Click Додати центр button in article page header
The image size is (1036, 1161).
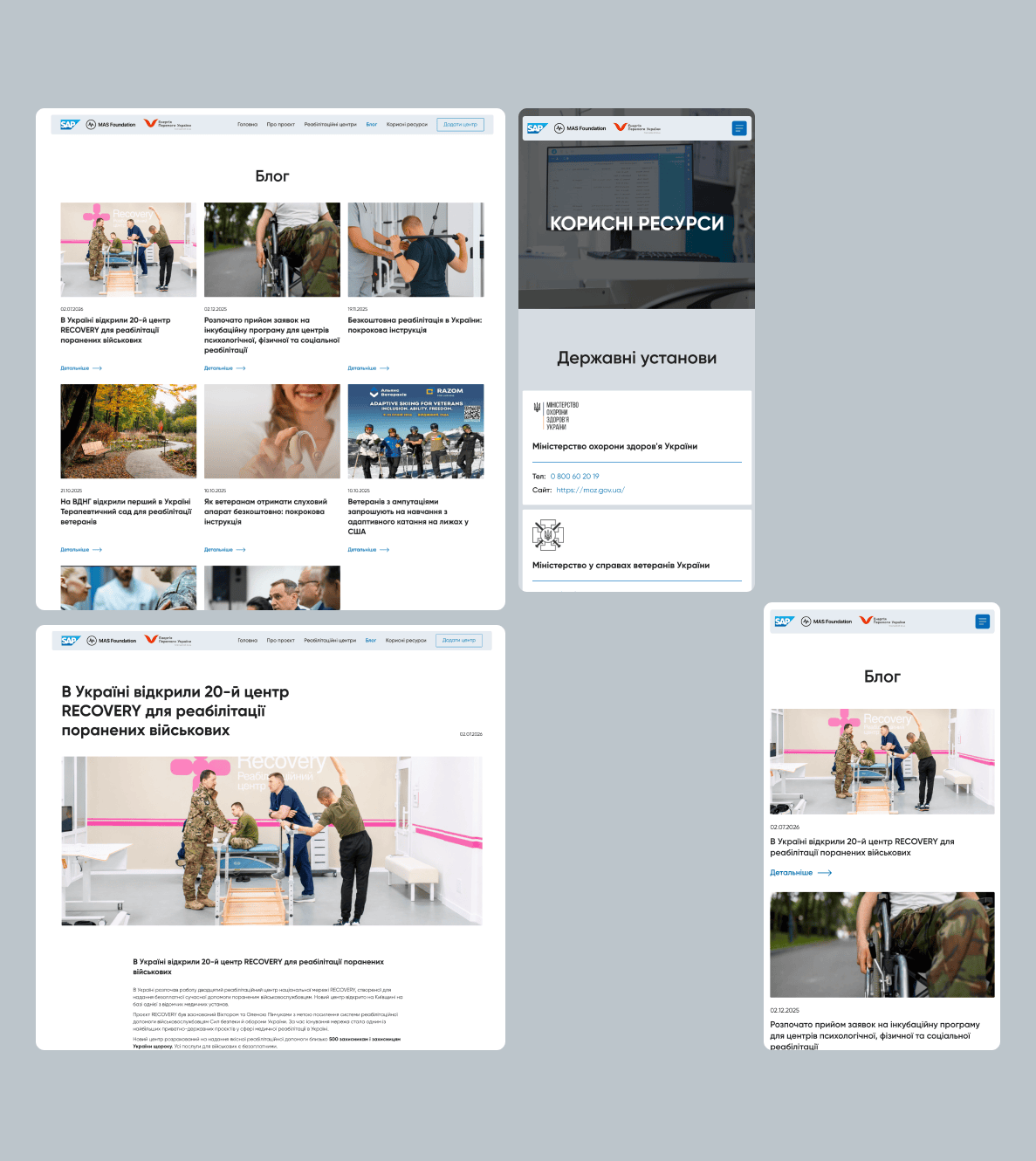coord(459,641)
